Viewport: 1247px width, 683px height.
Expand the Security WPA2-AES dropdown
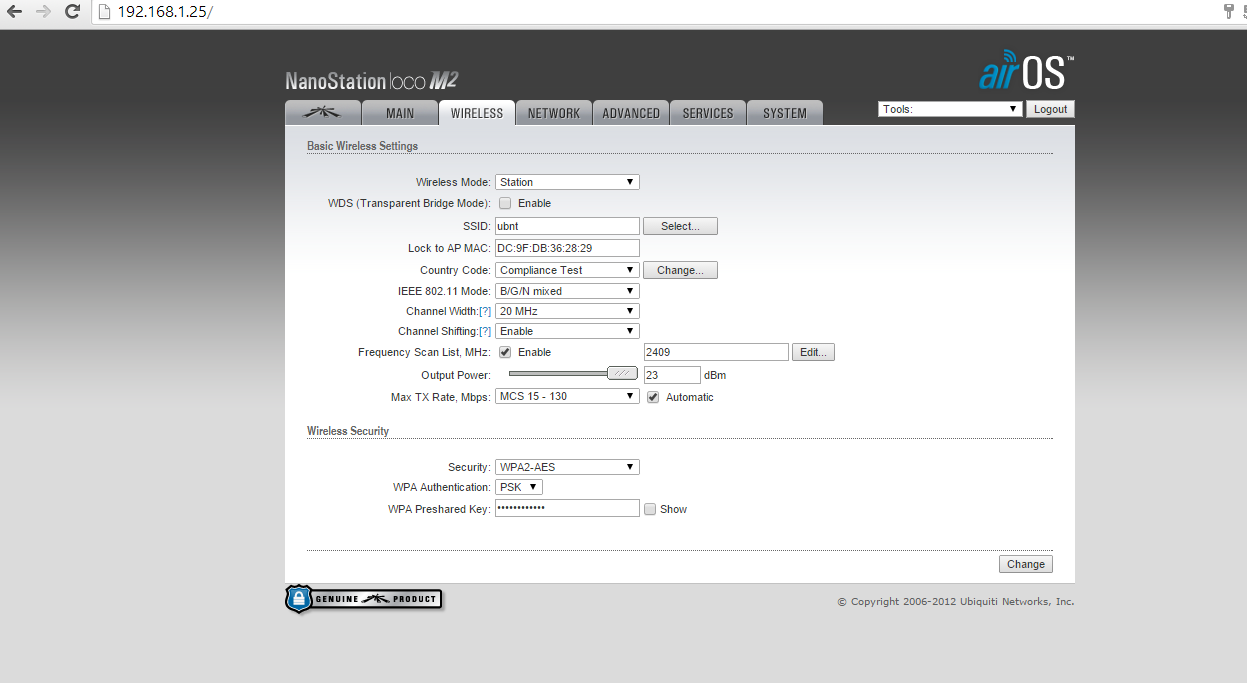[567, 468]
